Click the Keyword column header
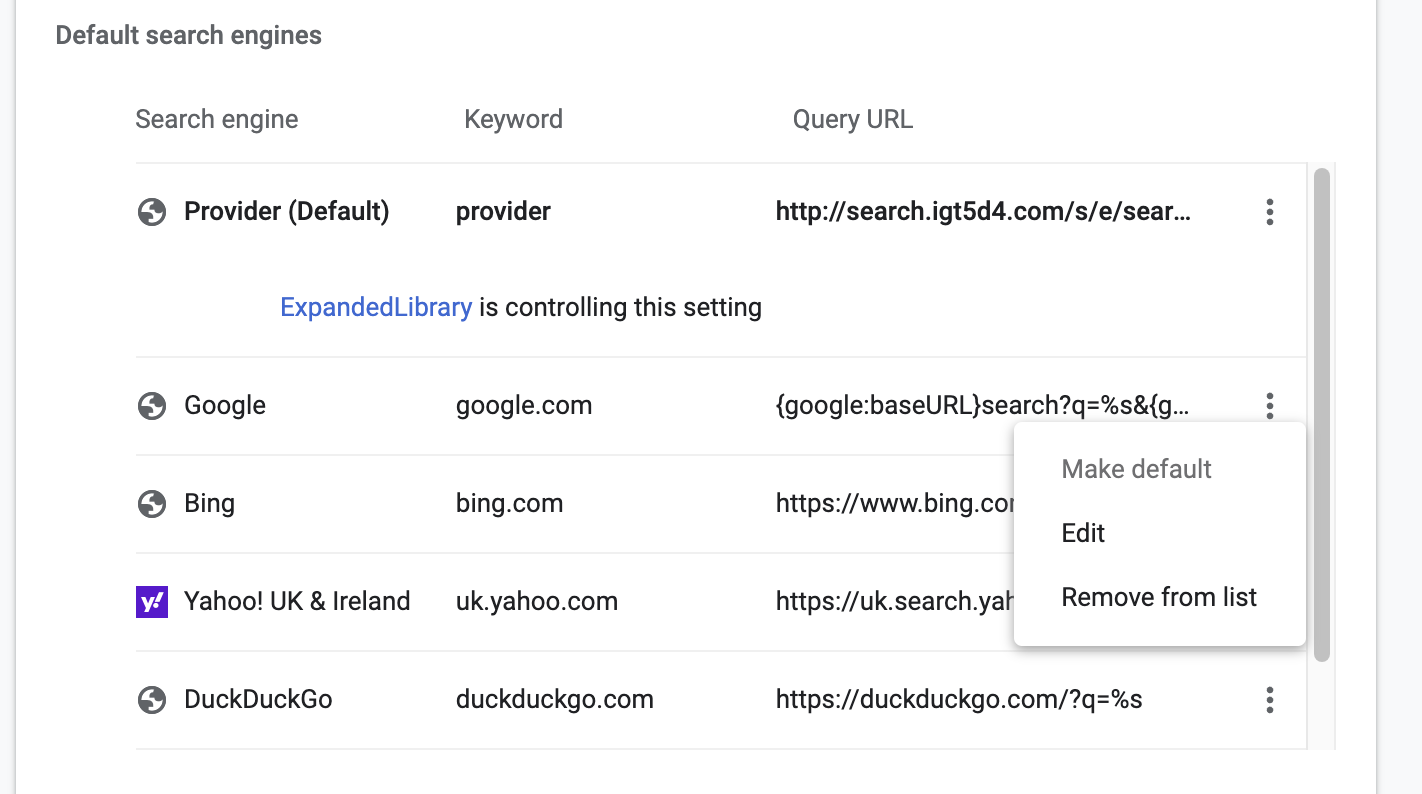The height and width of the screenshot is (794, 1422). [x=513, y=120]
